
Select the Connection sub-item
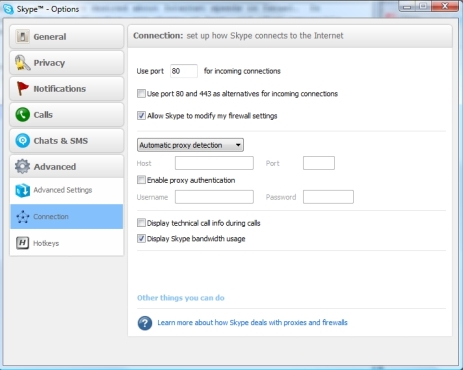click(67, 217)
